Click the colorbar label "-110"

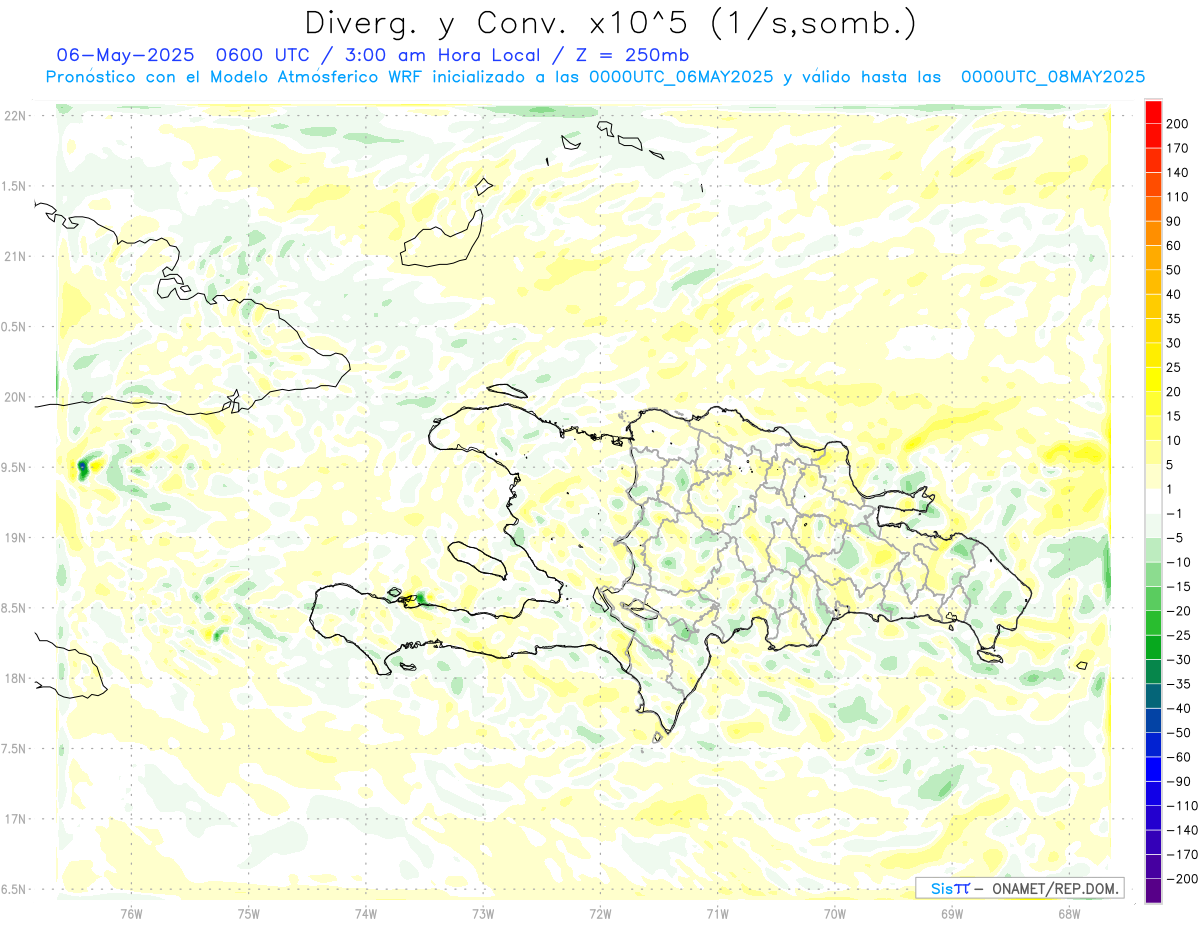coord(1183,806)
